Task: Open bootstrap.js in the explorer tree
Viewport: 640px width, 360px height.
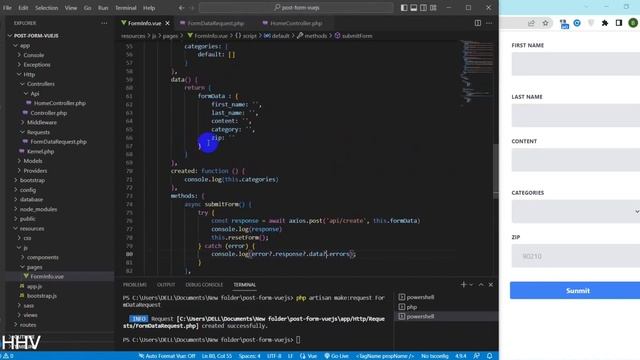Action: pos(42,296)
